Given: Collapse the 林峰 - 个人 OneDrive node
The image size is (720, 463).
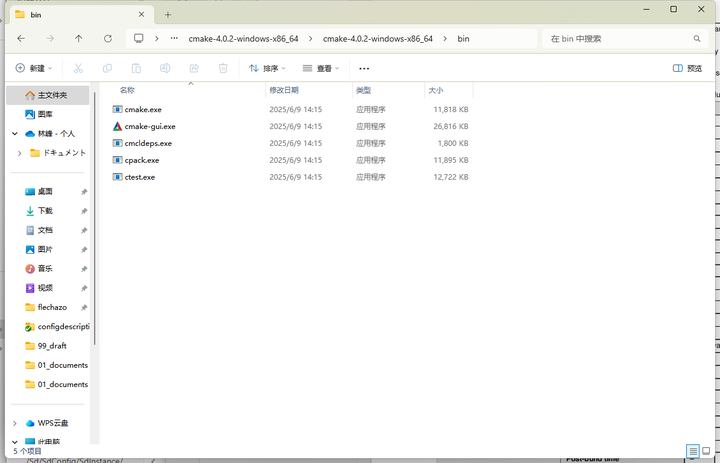Looking at the screenshot, I should click(x=15, y=134).
